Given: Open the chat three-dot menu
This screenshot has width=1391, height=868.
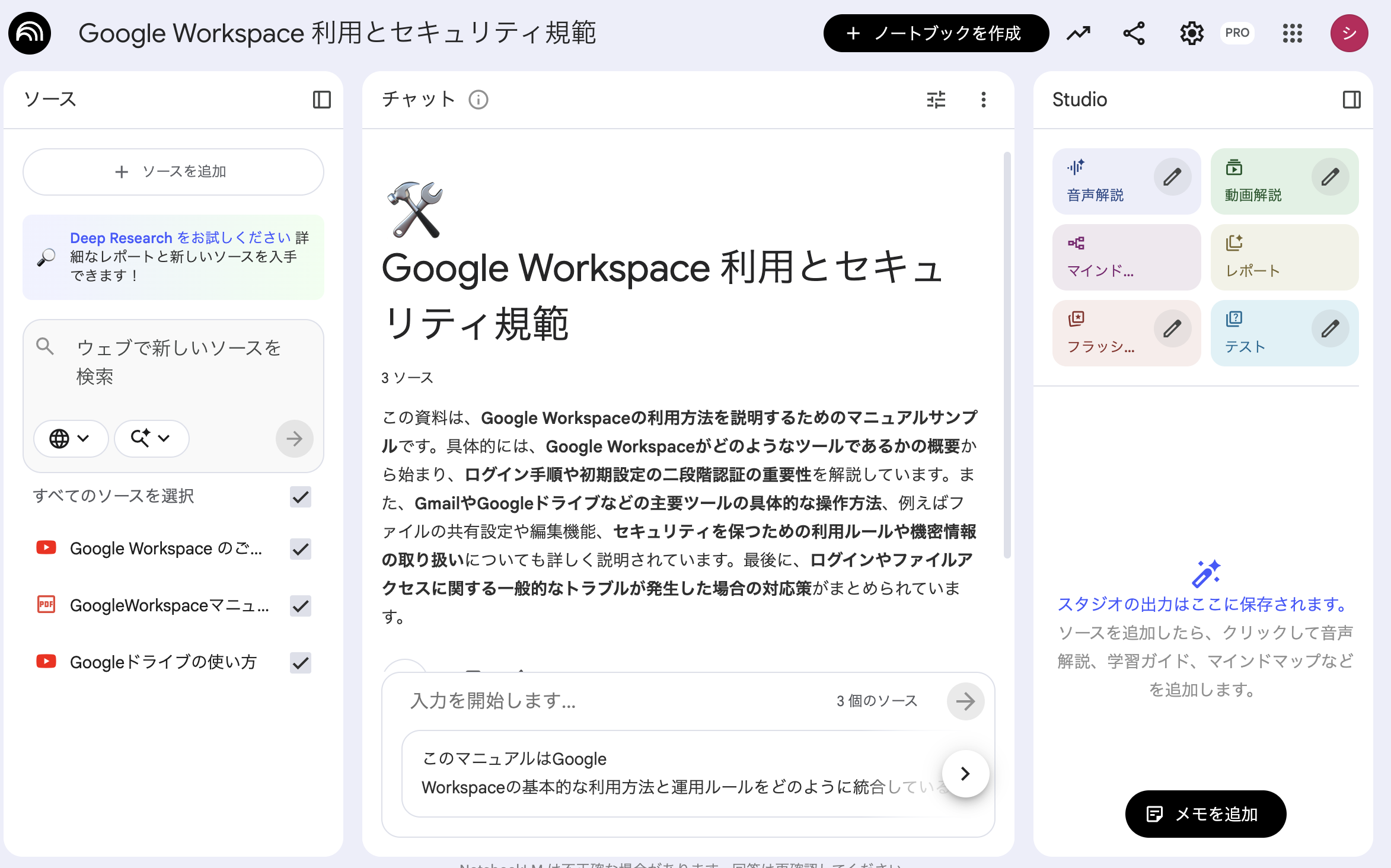Looking at the screenshot, I should pos(984,100).
